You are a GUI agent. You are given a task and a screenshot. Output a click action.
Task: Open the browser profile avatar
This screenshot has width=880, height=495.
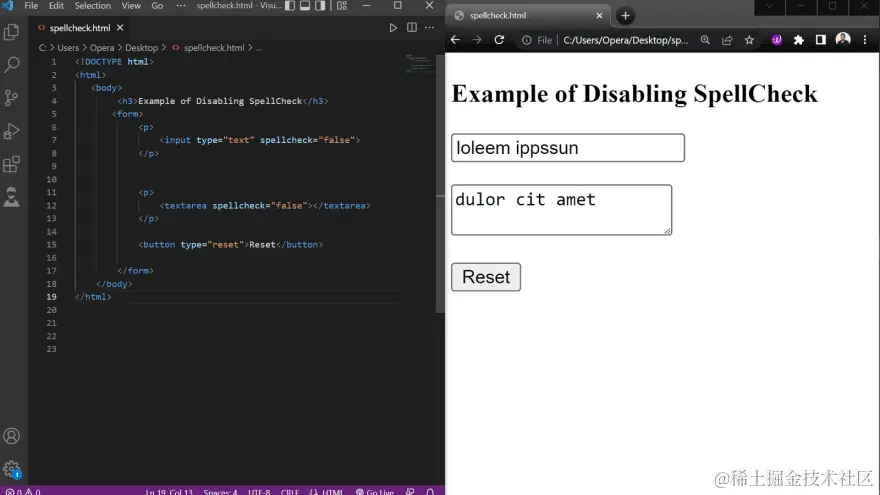click(x=843, y=39)
